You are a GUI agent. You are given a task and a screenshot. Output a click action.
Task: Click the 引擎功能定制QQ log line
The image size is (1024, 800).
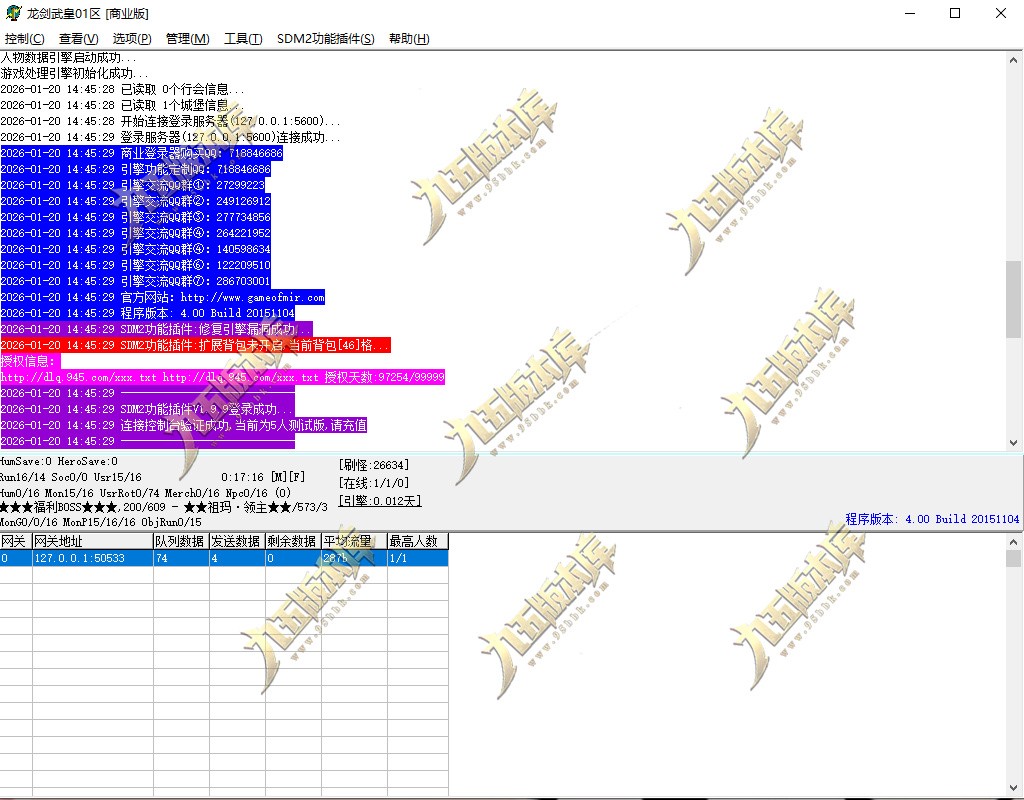click(135, 169)
